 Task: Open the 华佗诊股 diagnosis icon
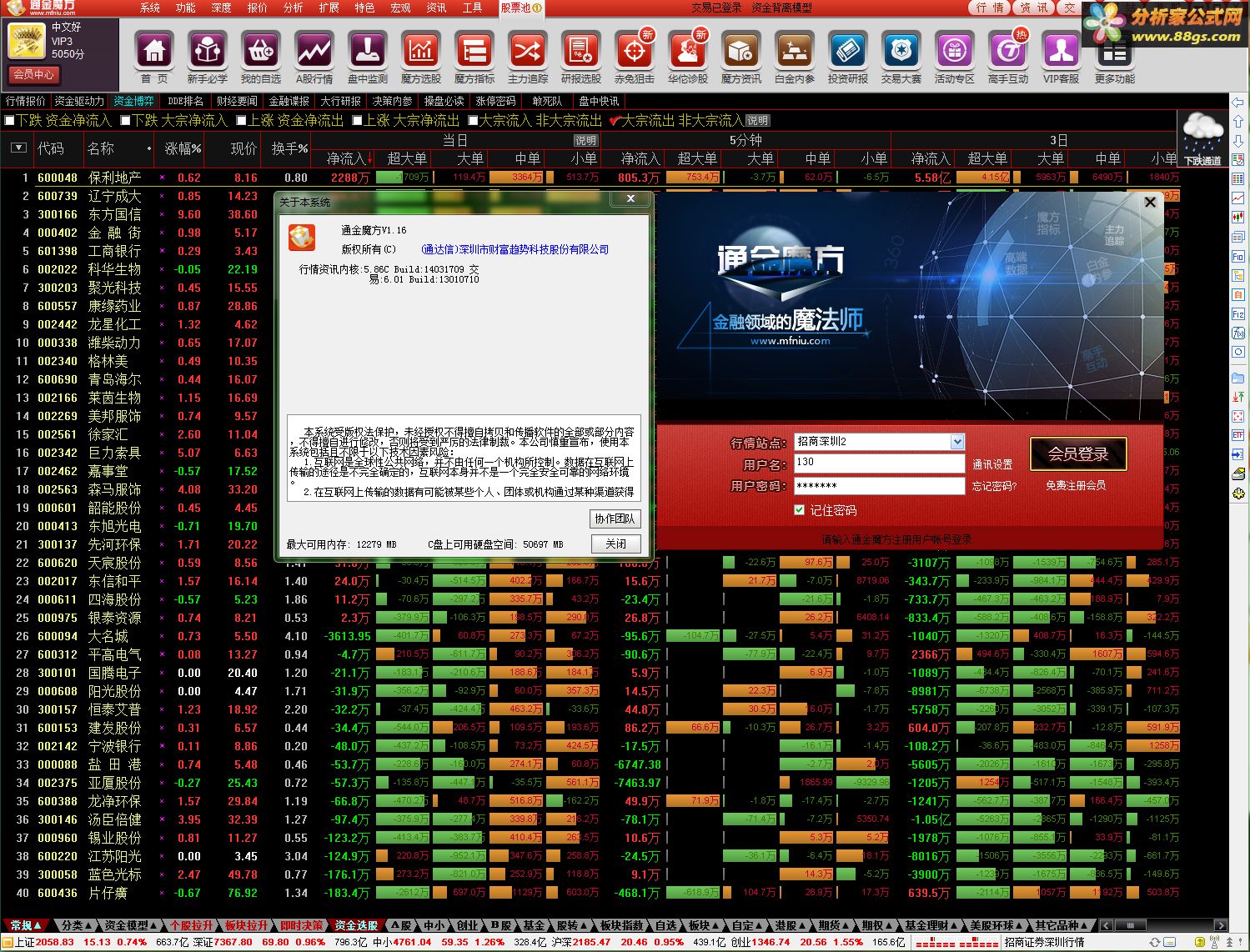(688, 52)
